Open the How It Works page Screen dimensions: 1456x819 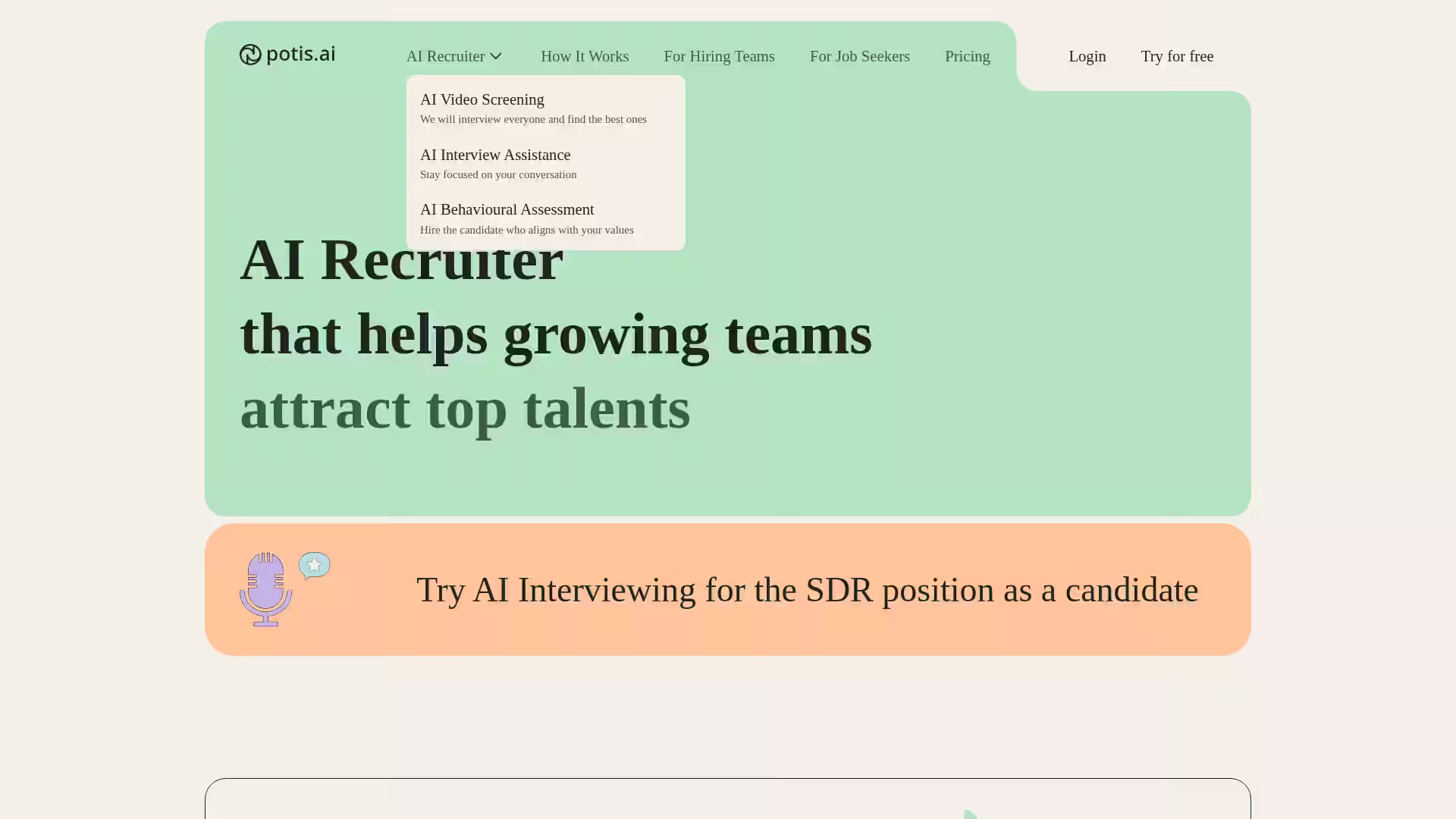click(x=584, y=56)
